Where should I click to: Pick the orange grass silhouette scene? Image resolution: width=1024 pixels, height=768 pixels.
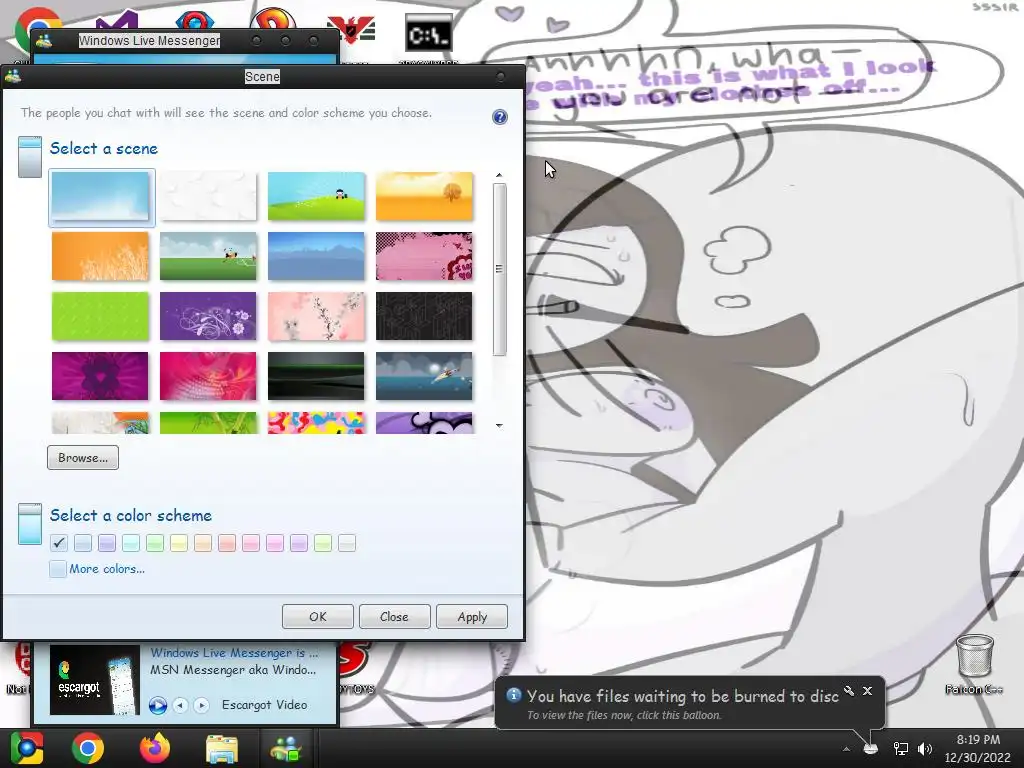tap(100, 256)
